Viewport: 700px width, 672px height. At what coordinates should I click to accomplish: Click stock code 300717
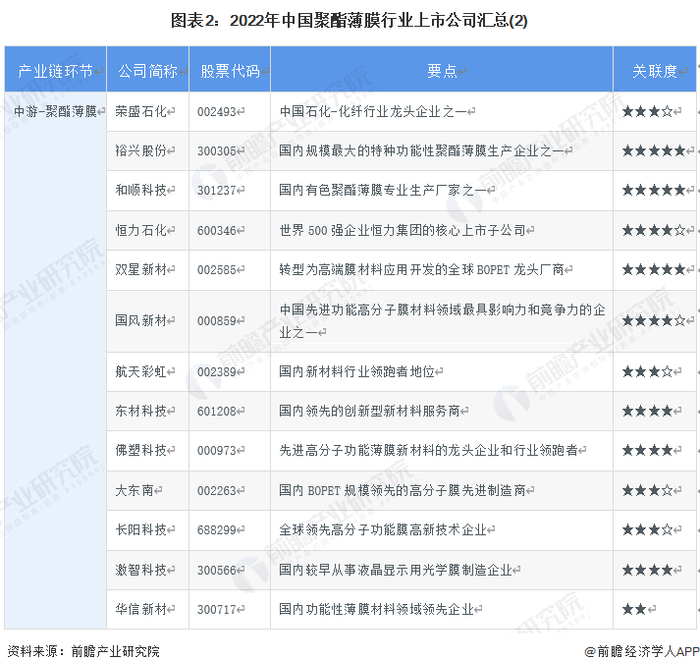point(217,609)
